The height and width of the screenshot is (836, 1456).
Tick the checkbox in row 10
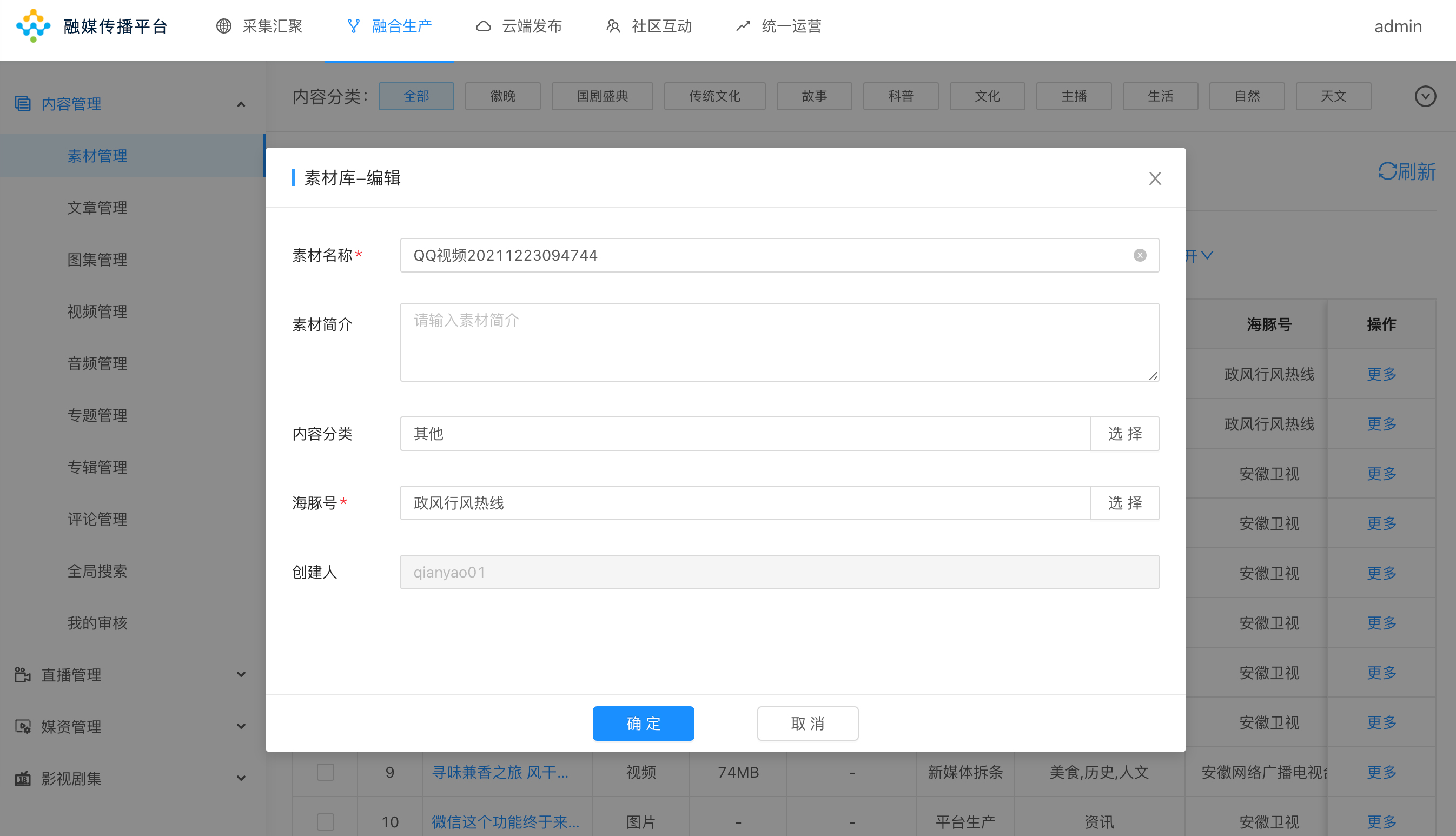tap(326, 821)
